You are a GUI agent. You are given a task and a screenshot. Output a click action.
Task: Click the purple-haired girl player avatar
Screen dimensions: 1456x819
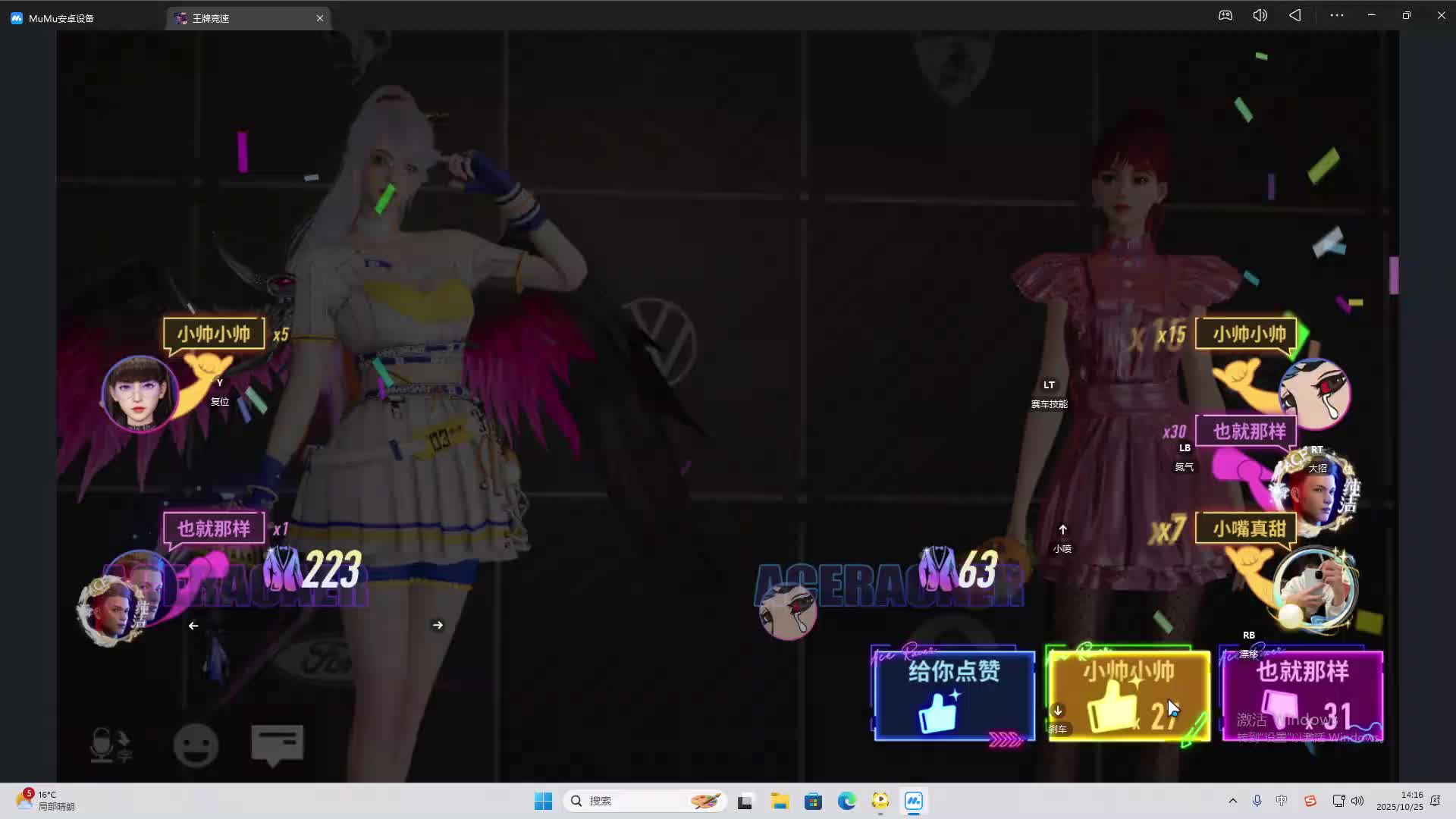(139, 394)
